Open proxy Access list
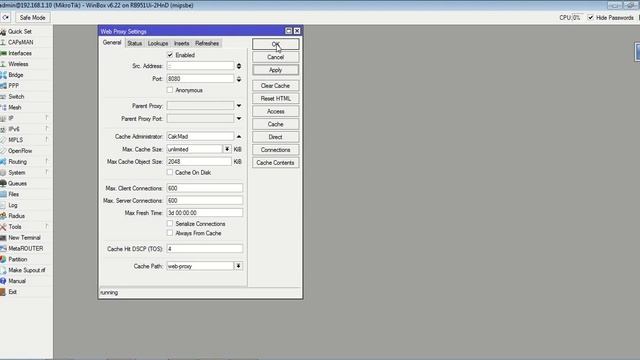 click(x=276, y=111)
